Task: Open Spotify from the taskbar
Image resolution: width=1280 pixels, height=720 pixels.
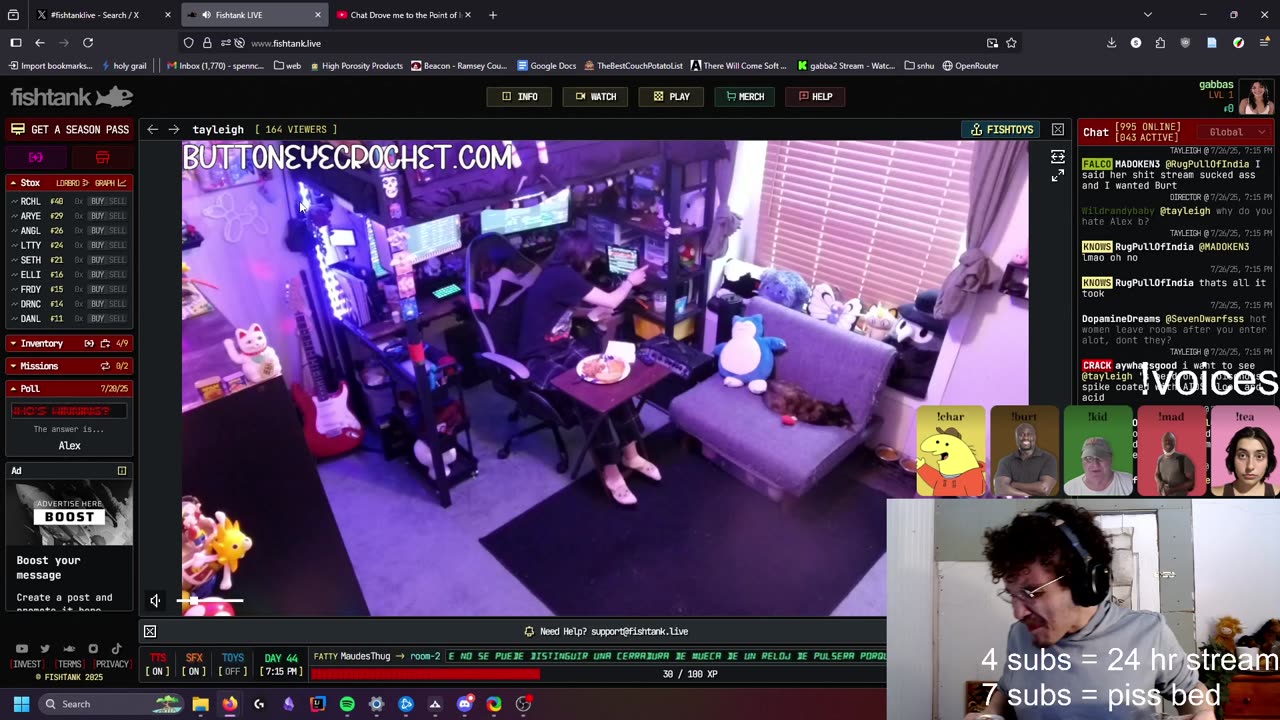Action: 347,704
